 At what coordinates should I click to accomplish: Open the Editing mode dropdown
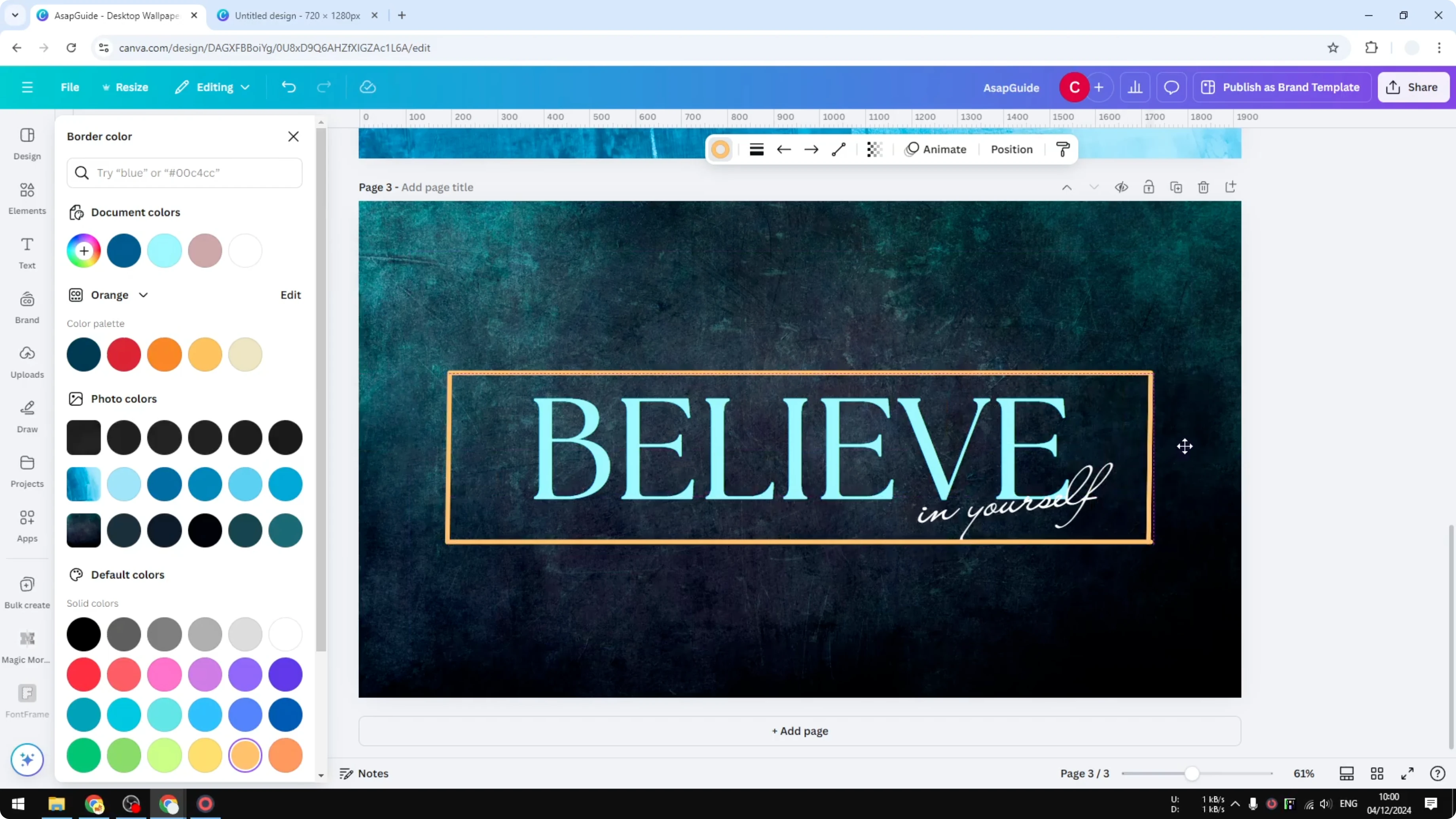(x=212, y=87)
